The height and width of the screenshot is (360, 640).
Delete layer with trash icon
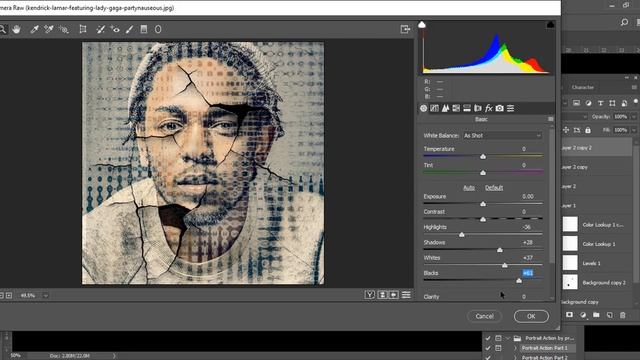[623, 315]
